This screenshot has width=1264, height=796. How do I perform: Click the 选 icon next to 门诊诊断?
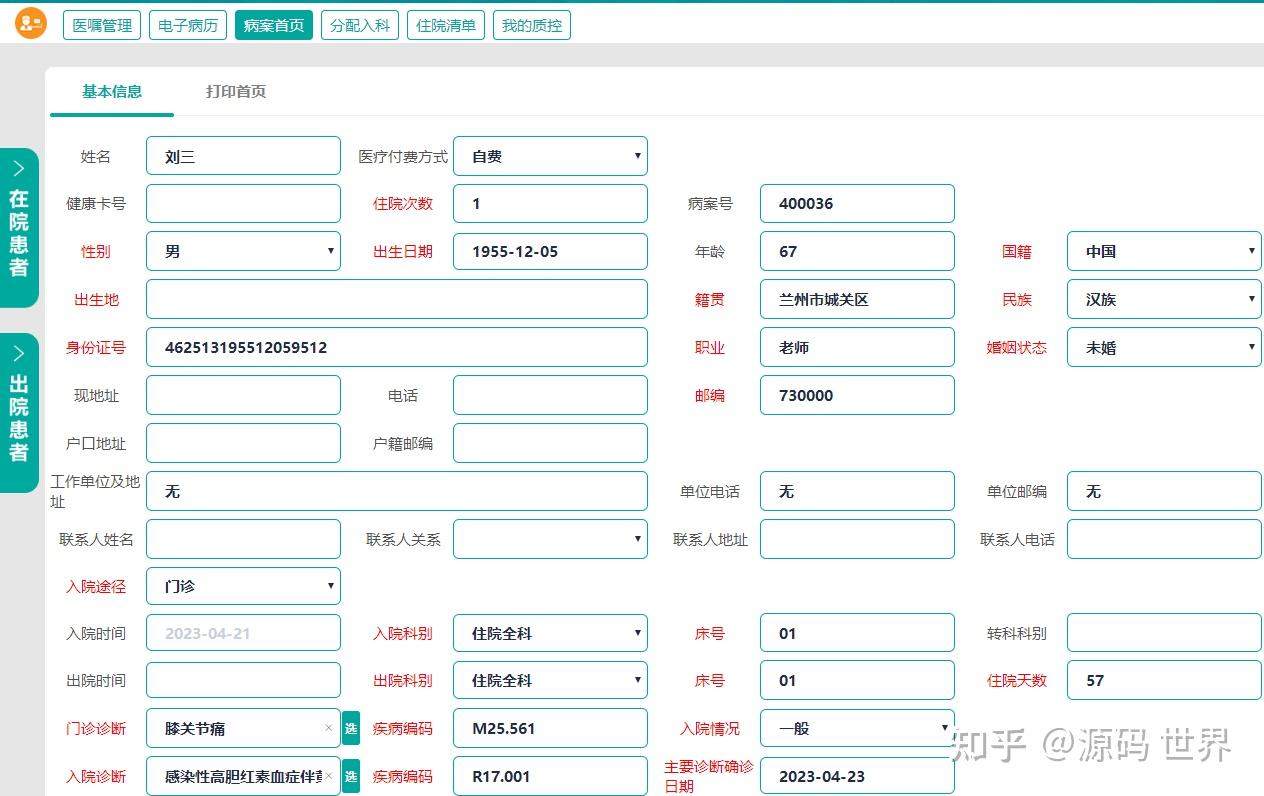351,730
